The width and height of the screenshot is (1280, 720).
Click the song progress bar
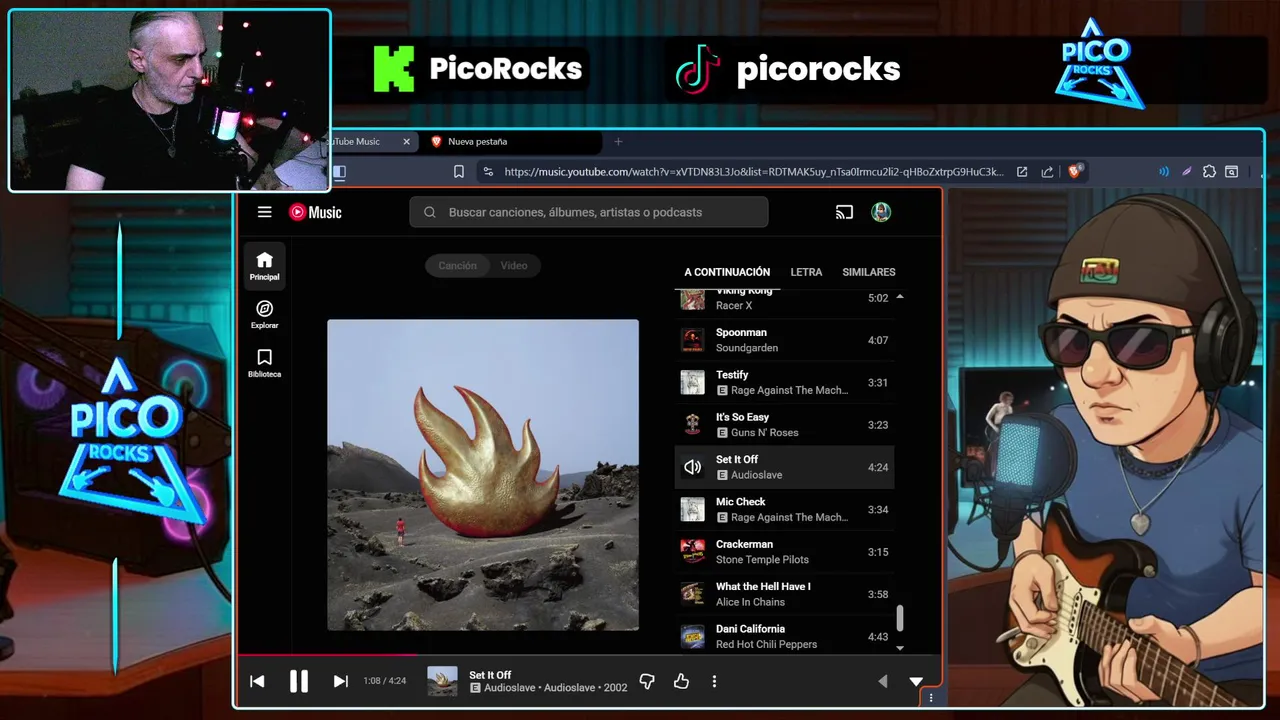[x=589, y=656]
